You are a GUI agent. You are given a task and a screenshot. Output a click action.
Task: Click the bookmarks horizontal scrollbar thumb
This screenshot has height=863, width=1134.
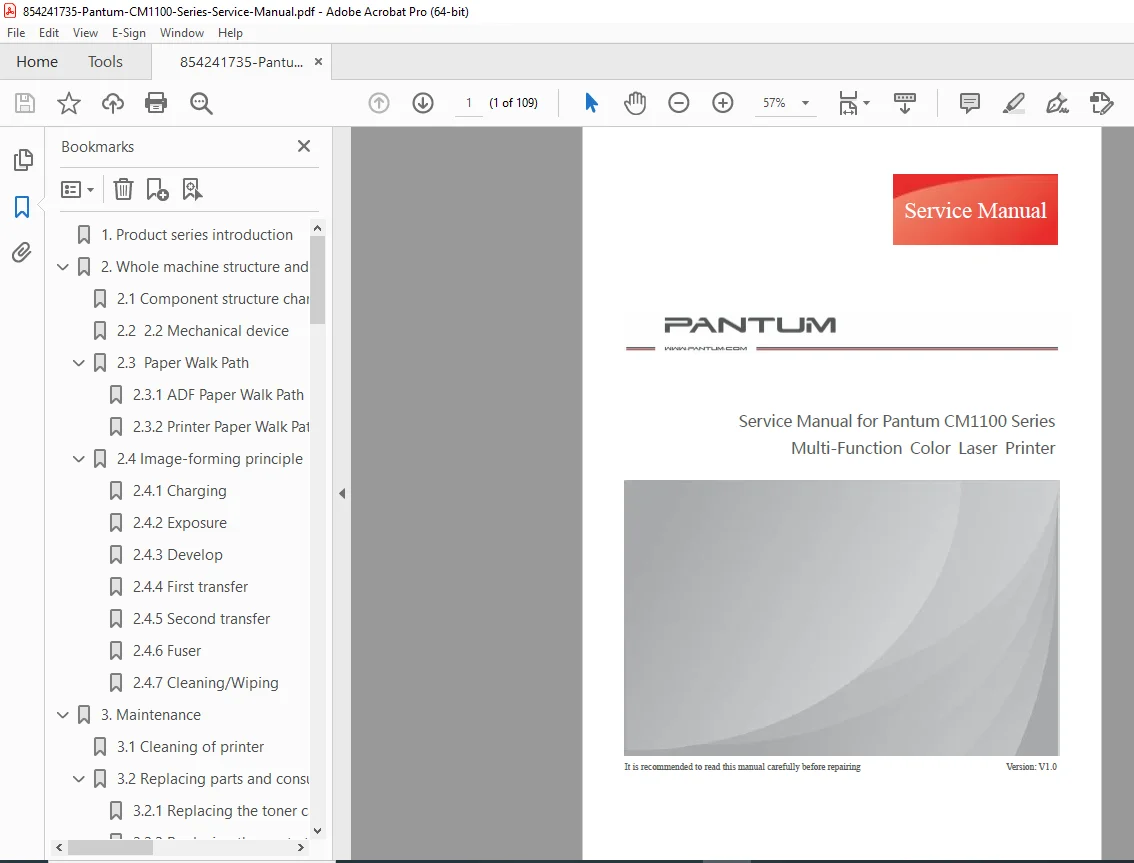pyautogui.click(x=110, y=847)
